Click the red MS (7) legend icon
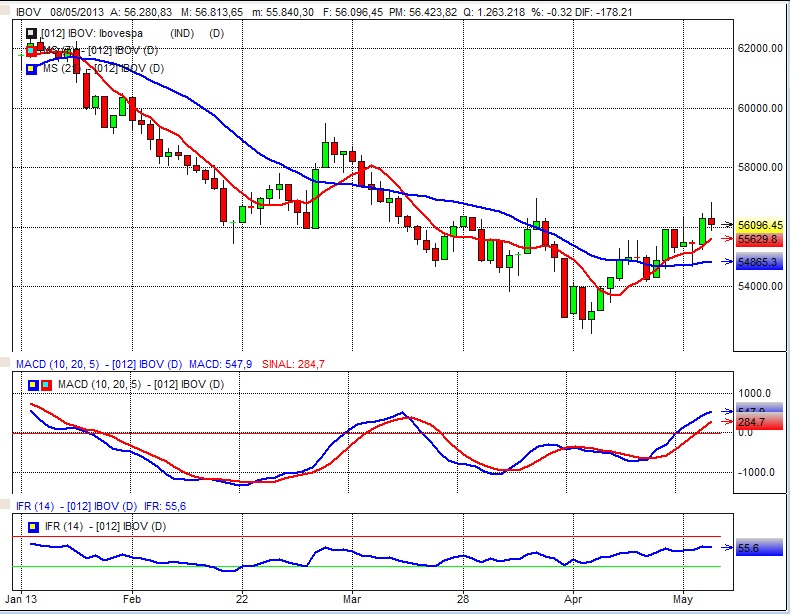The width and height of the screenshot is (790, 614). pyautogui.click(x=32, y=50)
